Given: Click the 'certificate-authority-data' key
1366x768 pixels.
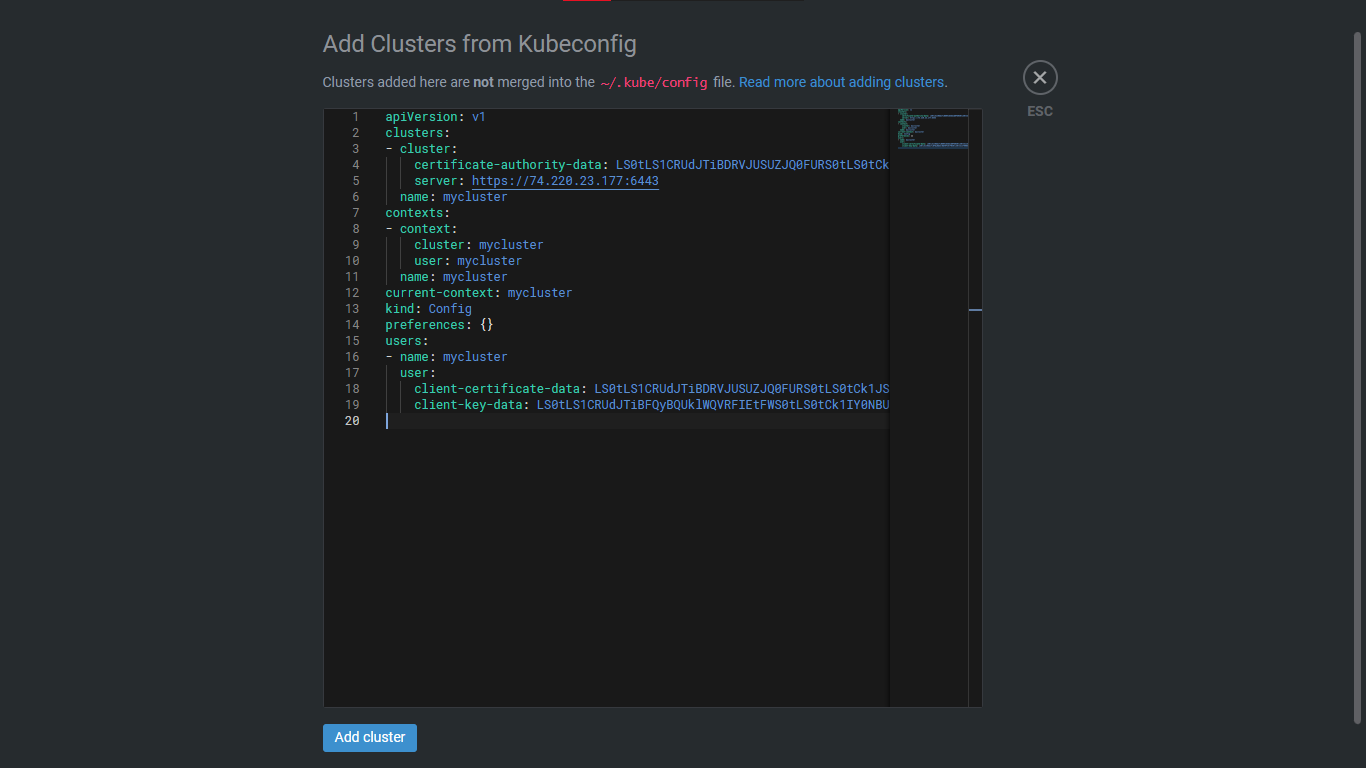Looking at the screenshot, I should (507, 165).
